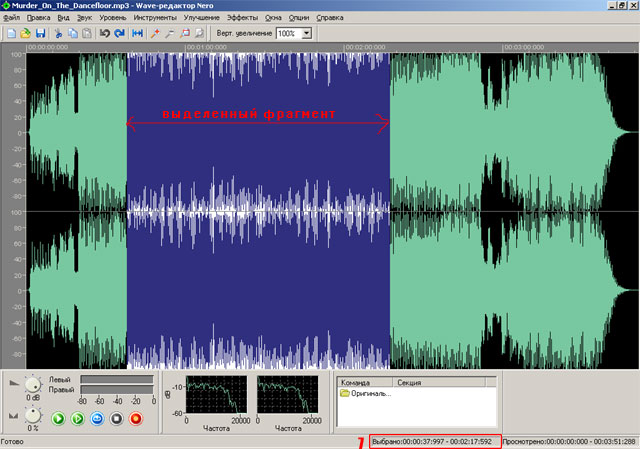Click the 00:02:00:000 mark on time ruler

tap(365, 47)
